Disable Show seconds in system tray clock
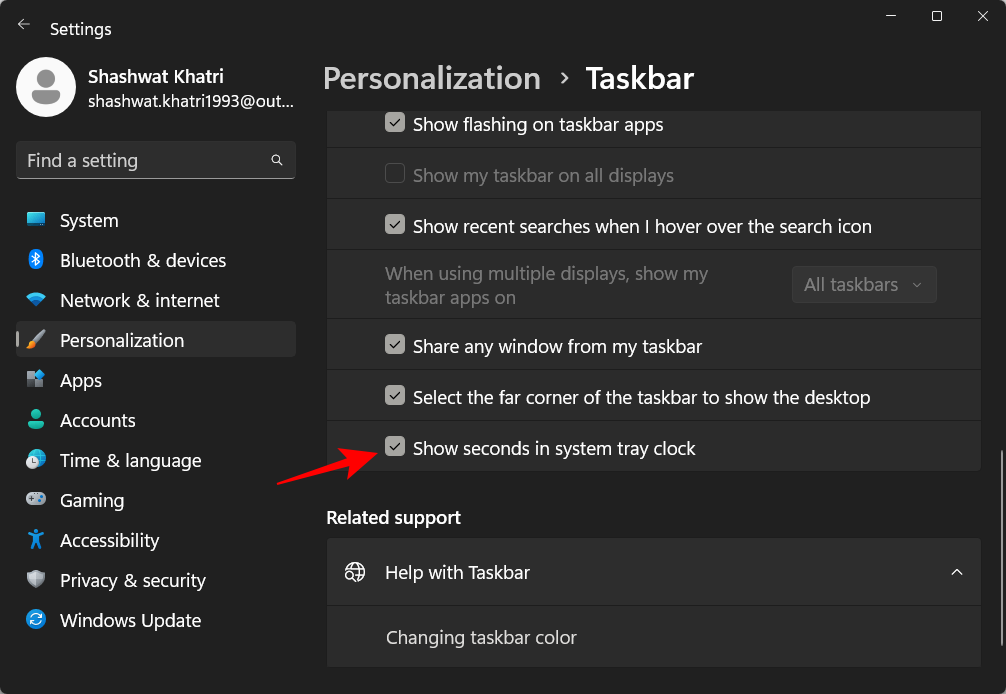This screenshot has width=1006, height=694. [395, 448]
